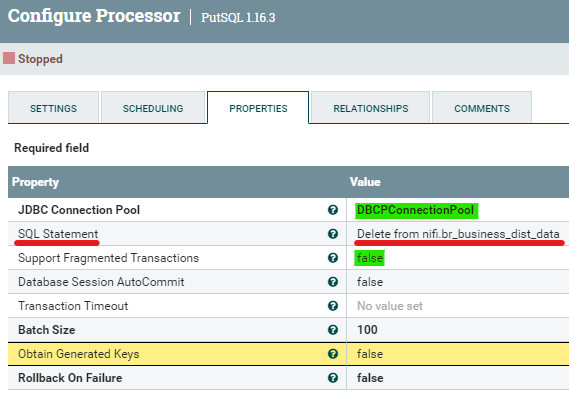Click the Configure Processor dialog title

click(94, 17)
